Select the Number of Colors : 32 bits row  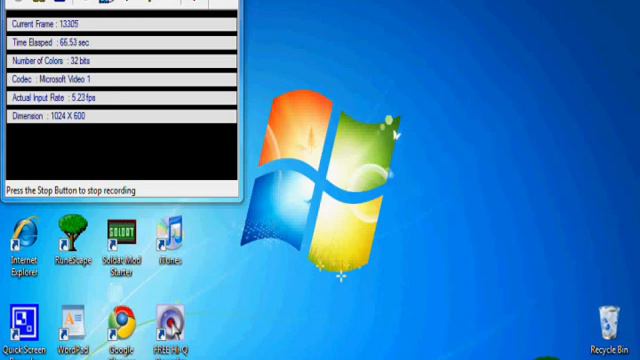click(121, 61)
